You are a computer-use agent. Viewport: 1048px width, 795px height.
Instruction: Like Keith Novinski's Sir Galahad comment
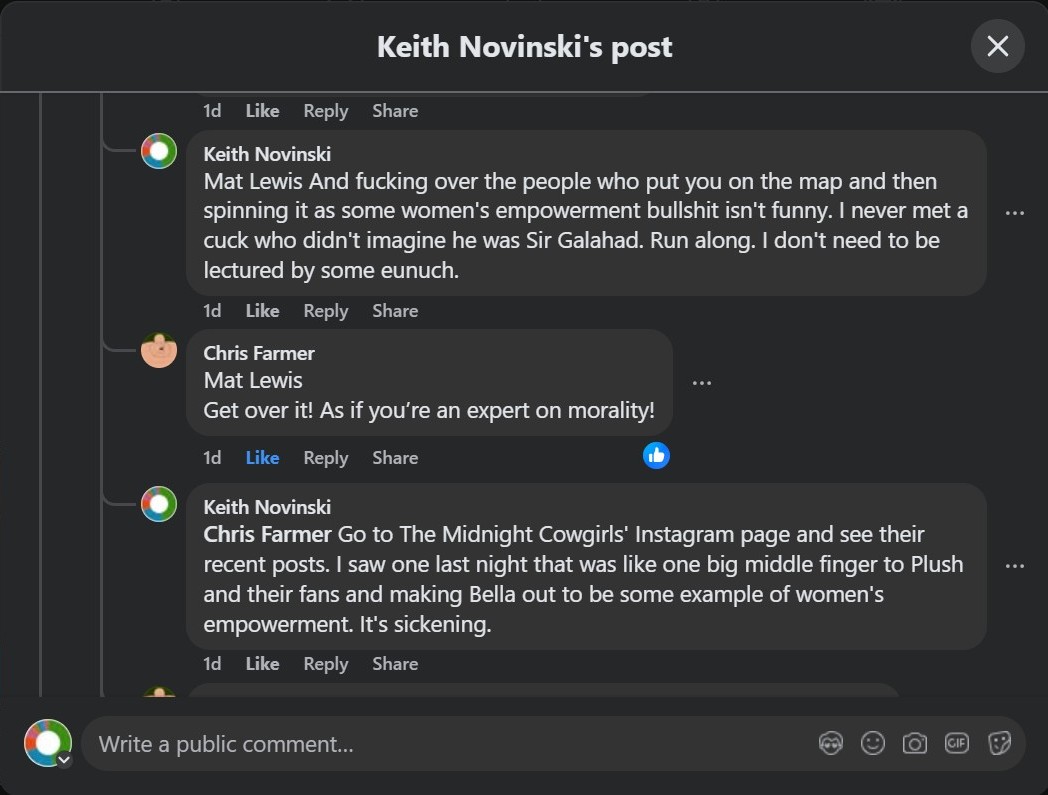pos(262,311)
